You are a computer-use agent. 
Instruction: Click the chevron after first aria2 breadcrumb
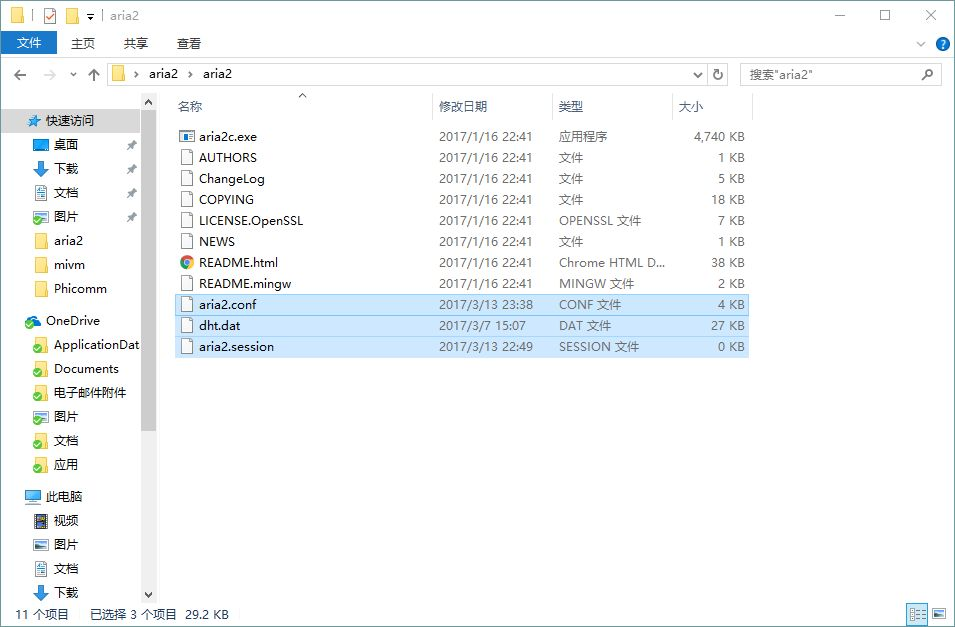pos(191,74)
